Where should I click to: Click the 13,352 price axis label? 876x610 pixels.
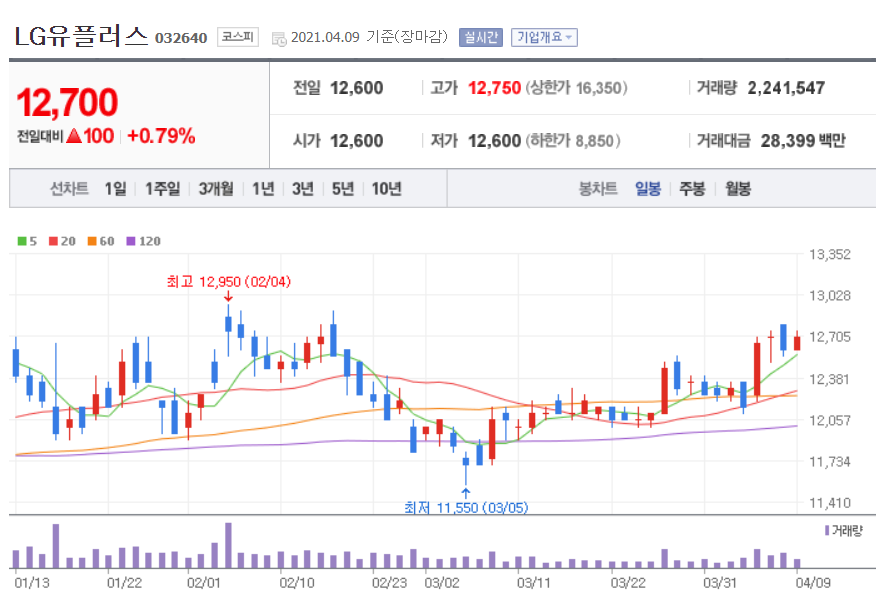click(830, 255)
